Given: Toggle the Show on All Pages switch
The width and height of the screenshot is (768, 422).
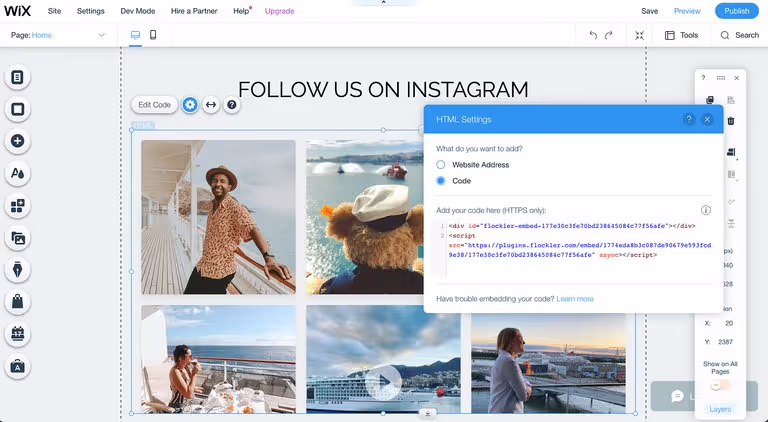Looking at the screenshot, I should pos(720,386).
